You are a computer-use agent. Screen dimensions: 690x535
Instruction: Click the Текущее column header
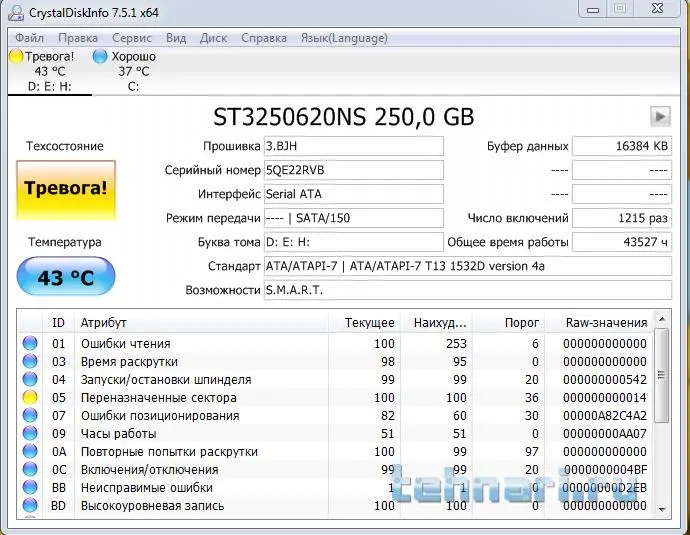365,322
